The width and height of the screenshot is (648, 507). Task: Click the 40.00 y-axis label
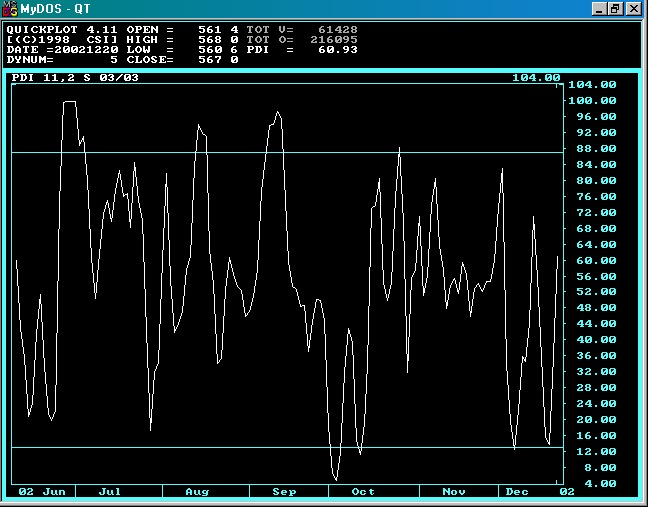pos(596,340)
